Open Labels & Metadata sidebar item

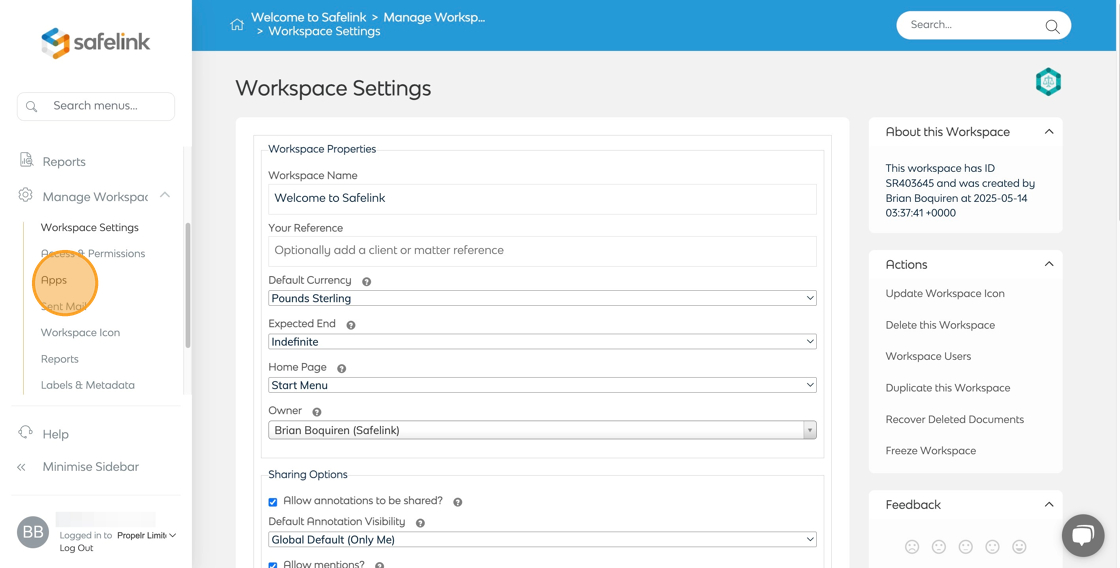coord(88,385)
